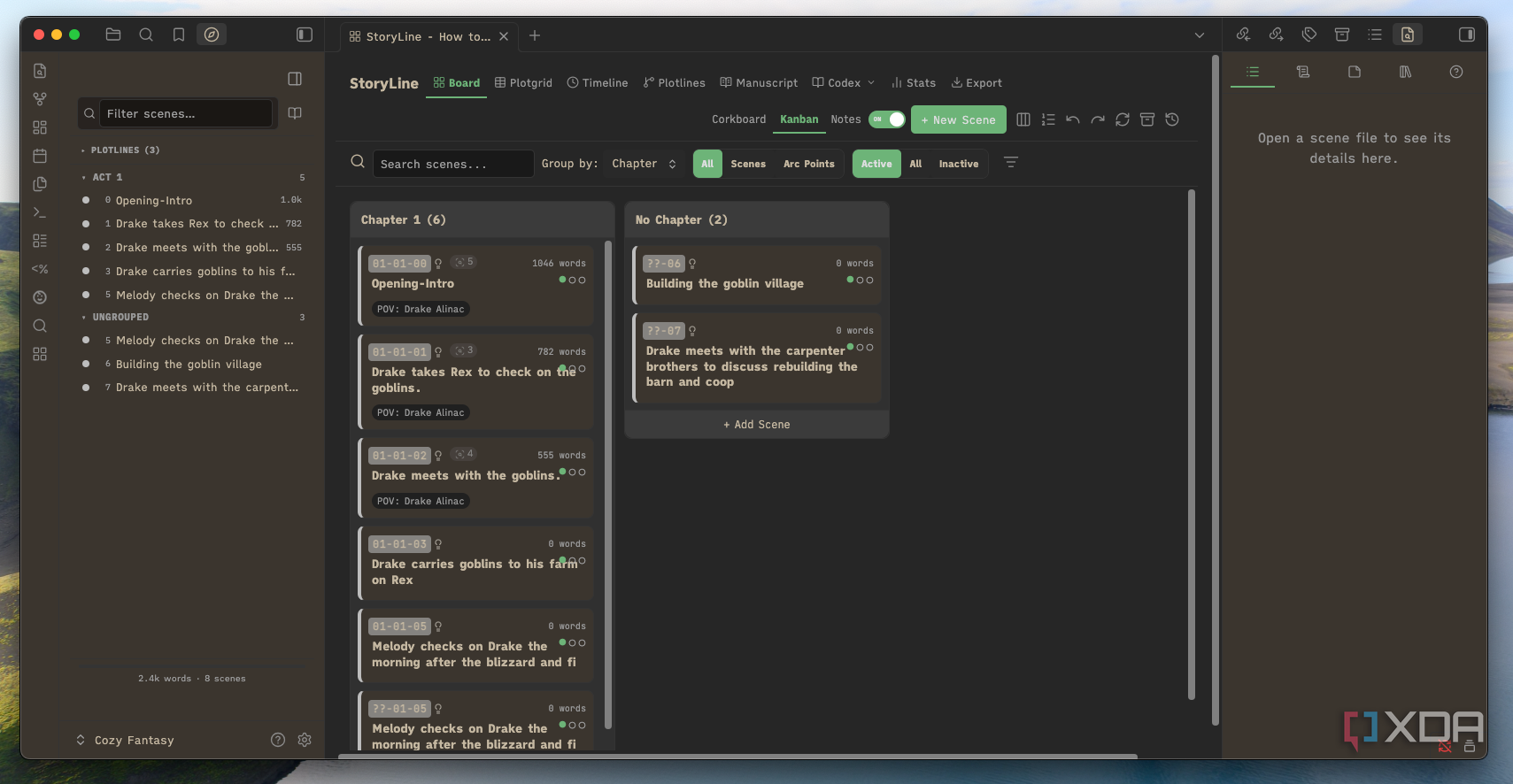The width and height of the screenshot is (1513, 784).
Task: Switch to the Timeline tab
Action: click(598, 83)
